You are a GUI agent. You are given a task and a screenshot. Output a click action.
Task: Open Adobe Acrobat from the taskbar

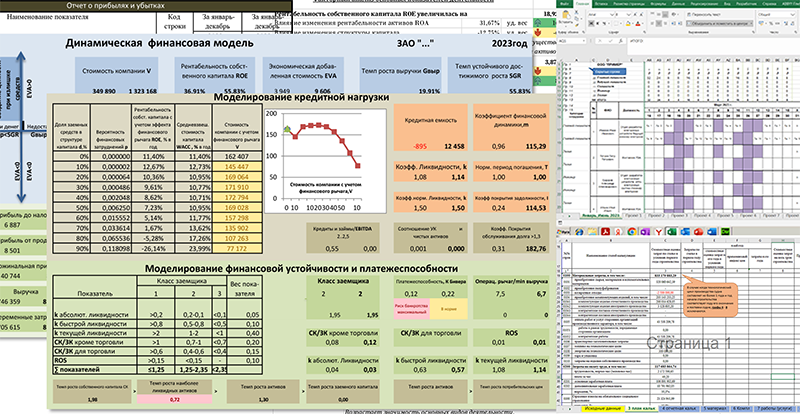[x=606, y=232]
